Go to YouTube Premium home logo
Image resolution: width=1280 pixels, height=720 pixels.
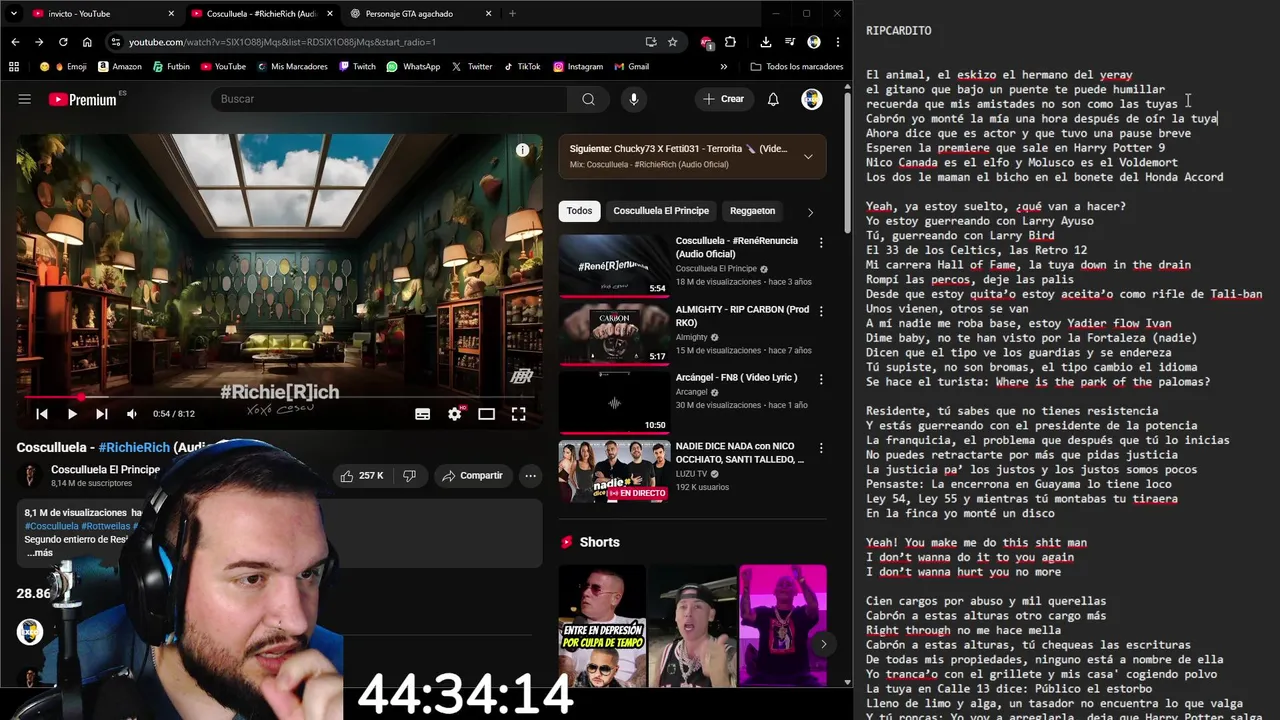click(82, 99)
